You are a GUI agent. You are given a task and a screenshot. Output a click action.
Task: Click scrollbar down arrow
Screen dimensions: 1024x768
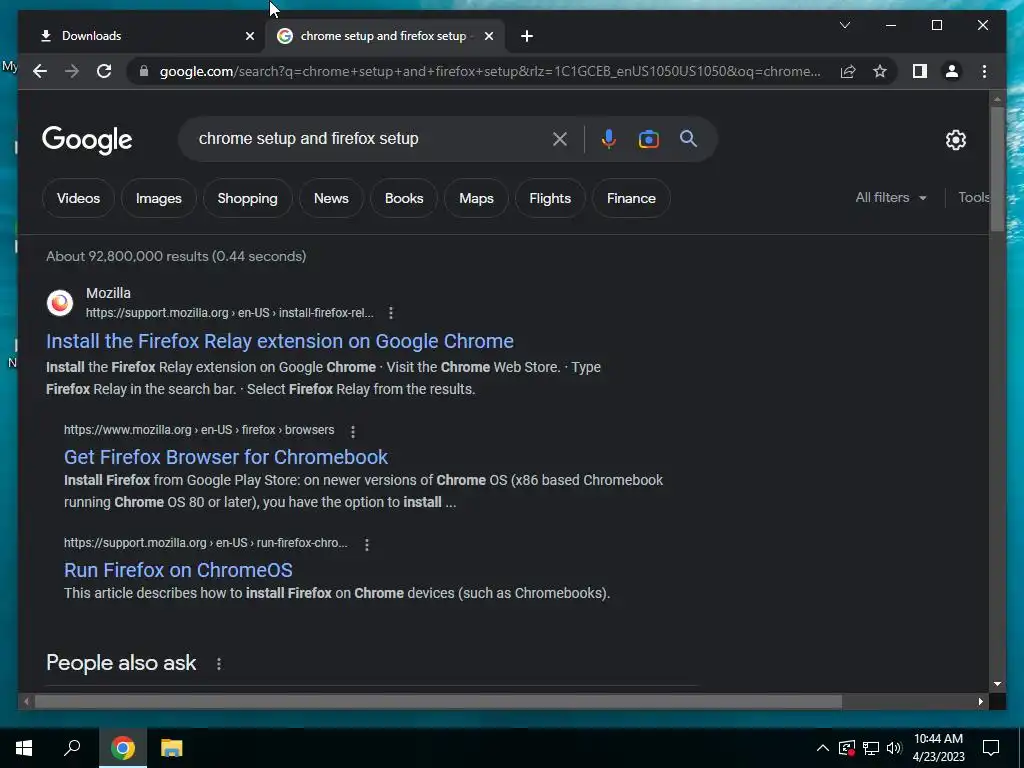997,684
